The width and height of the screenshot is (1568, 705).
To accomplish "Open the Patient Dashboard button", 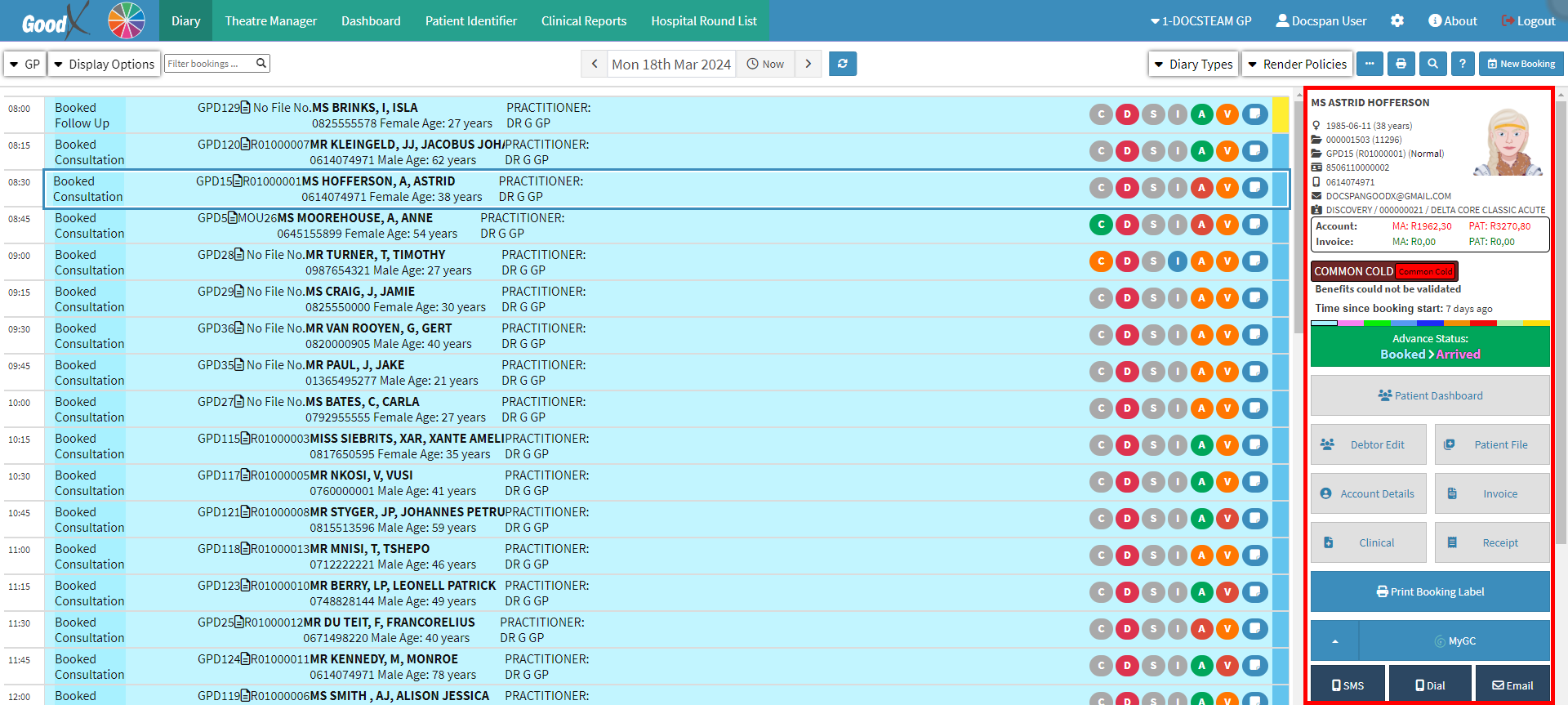I will [1429, 395].
